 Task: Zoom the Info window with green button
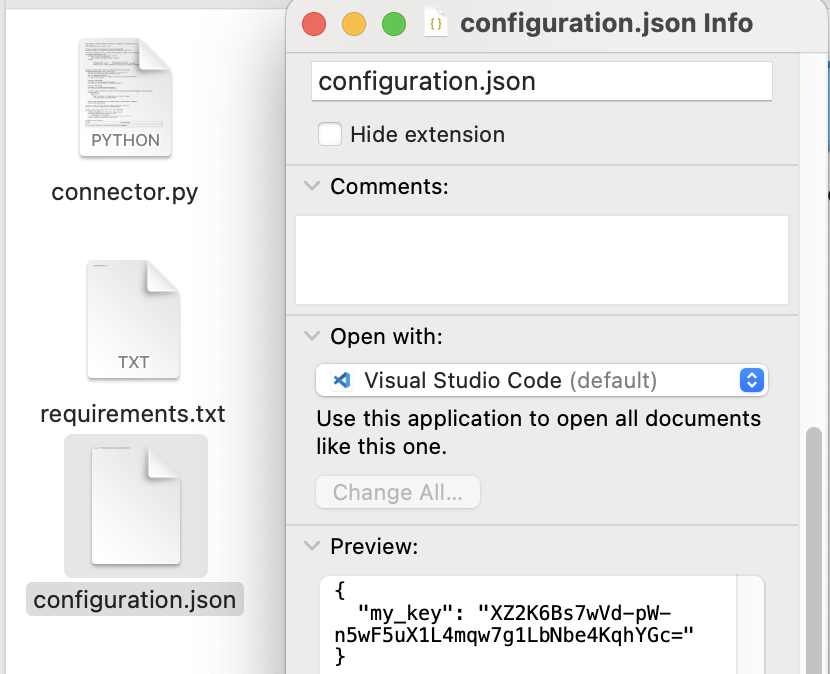[394, 24]
